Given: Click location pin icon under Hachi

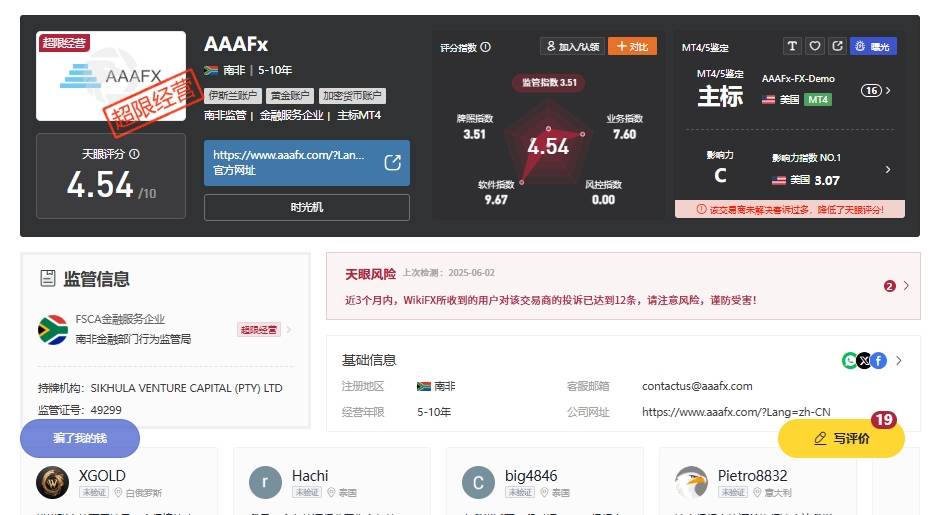Looking at the screenshot, I should 331,492.
